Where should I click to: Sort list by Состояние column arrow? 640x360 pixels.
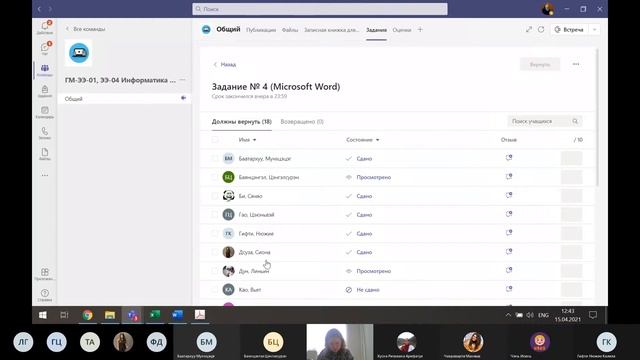point(378,140)
